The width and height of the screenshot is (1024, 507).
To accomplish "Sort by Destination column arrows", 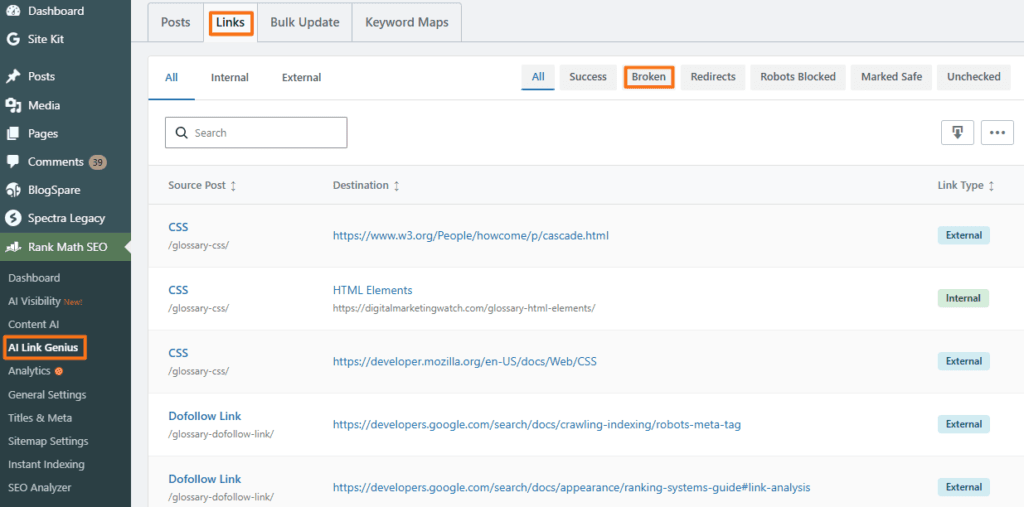I will pyautogui.click(x=396, y=186).
